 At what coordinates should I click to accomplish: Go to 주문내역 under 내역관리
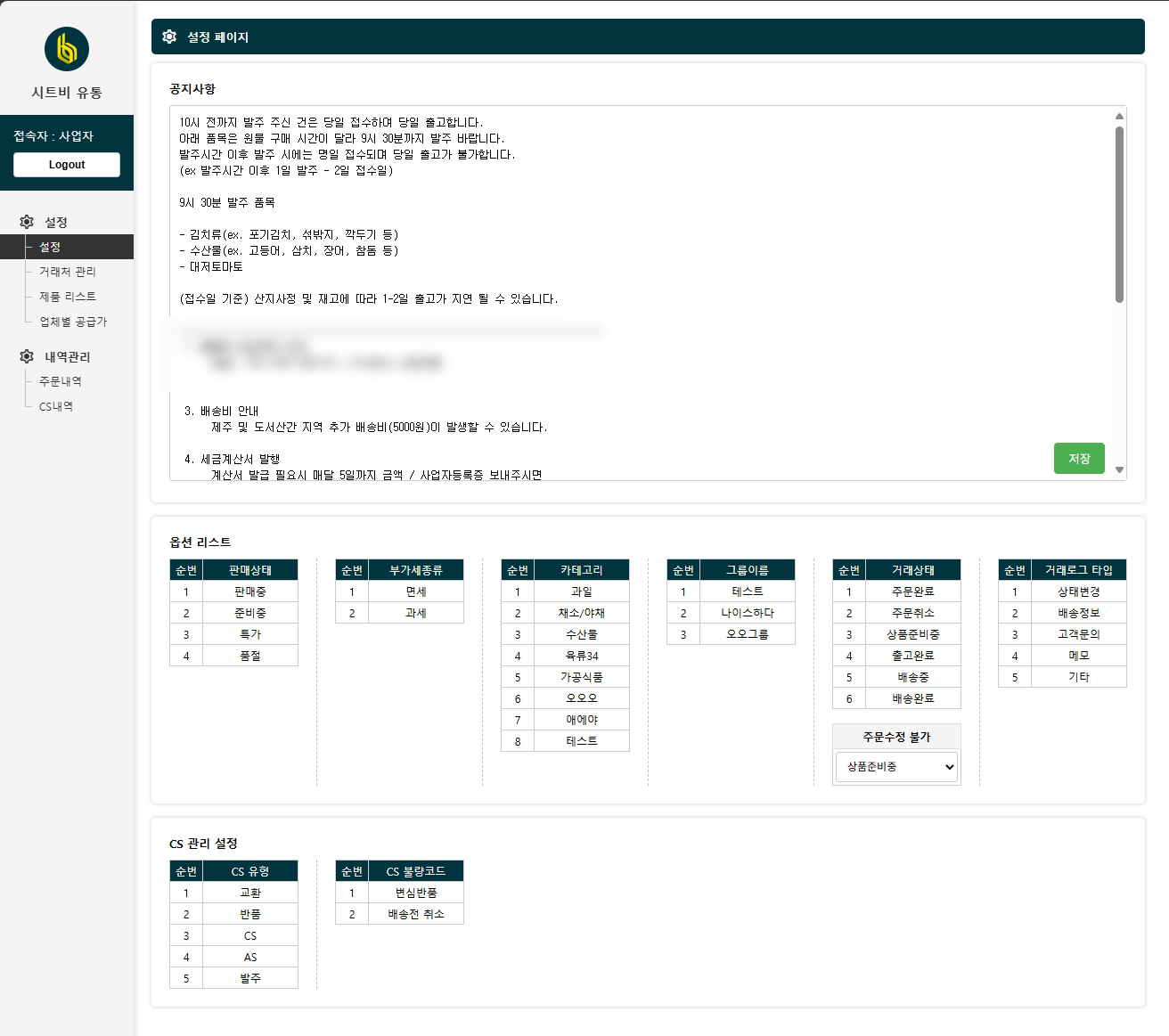point(60,381)
